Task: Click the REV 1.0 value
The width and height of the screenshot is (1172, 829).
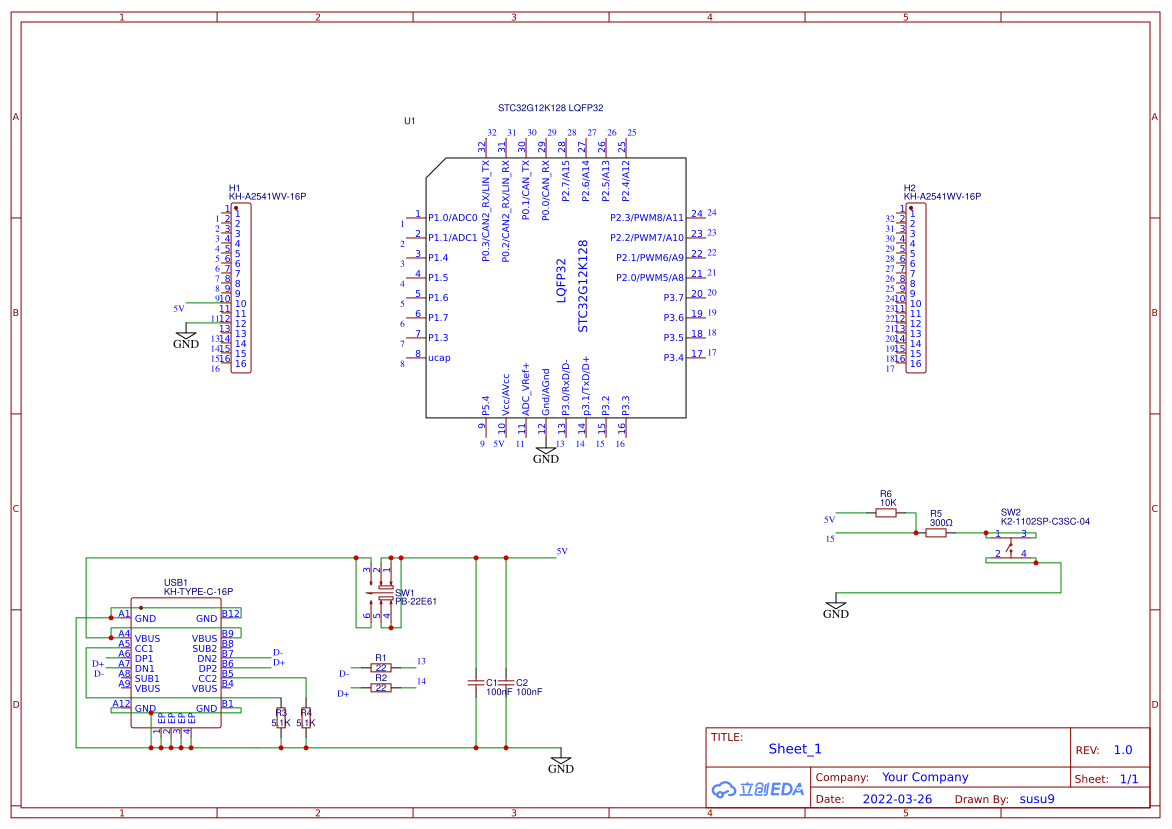Action: [1122, 750]
